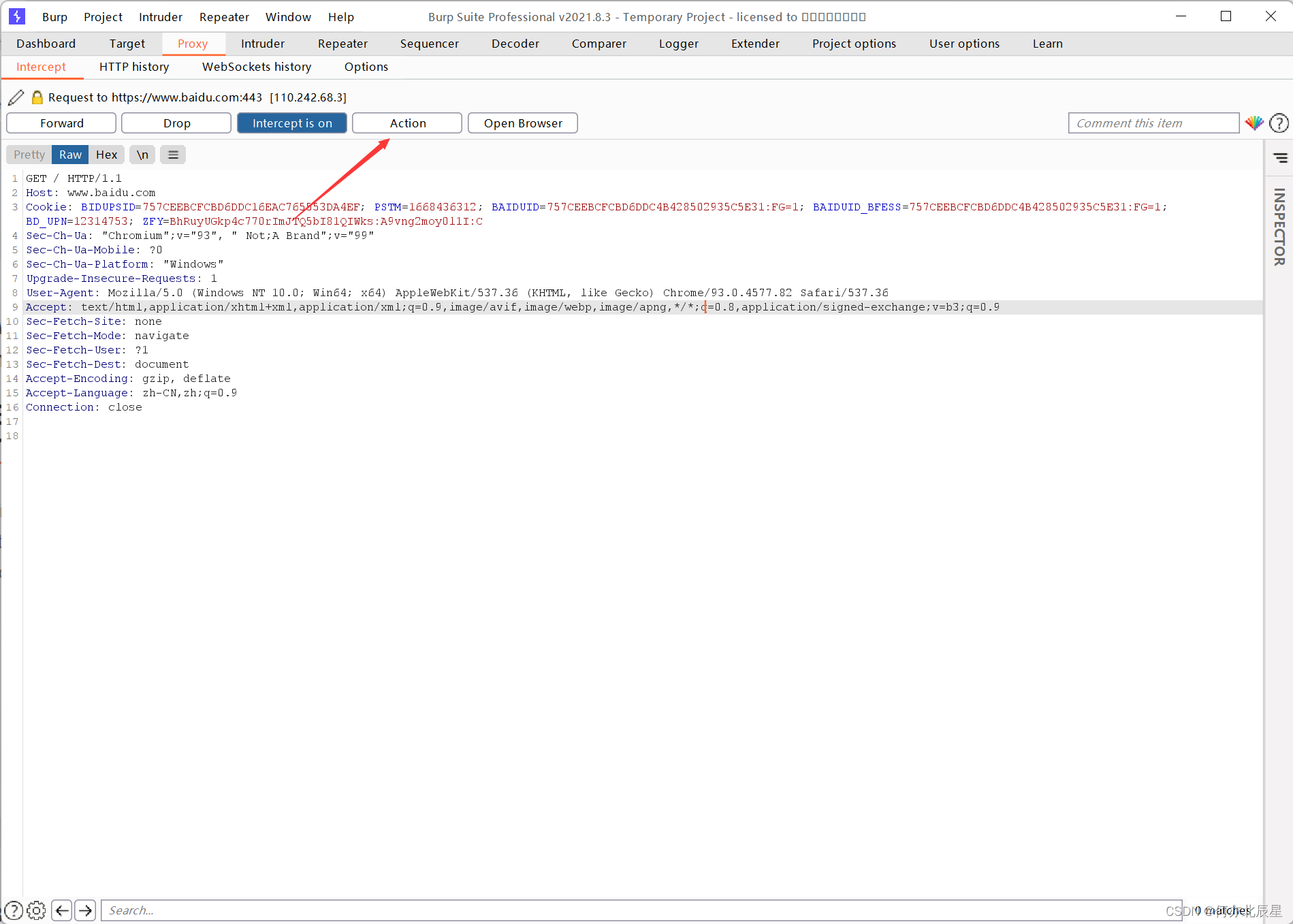Open the WebSockets history sub-tab
This screenshot has height=924, width=1293.
coord(257,67)
